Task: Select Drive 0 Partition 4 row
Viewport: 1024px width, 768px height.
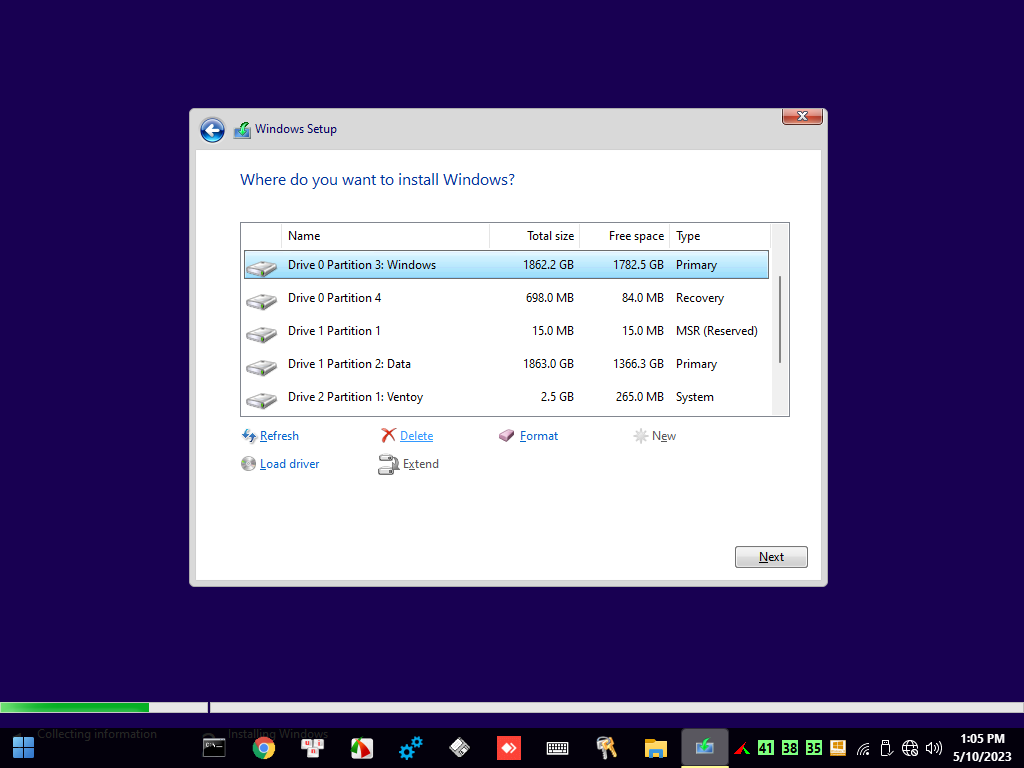Action: click(506, 298)
